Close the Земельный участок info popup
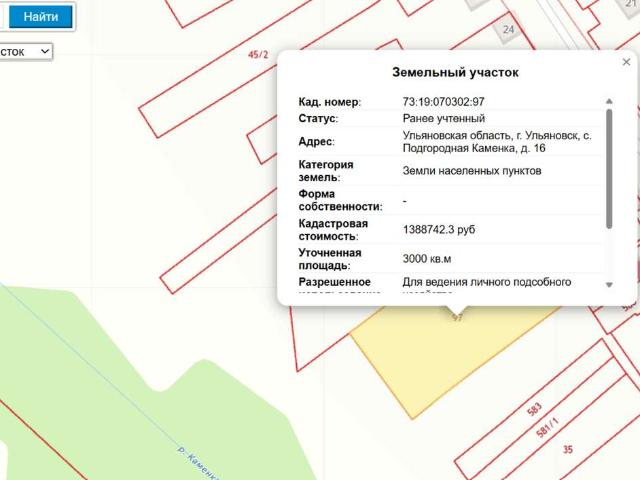Screen dimensions: 640x480 pos(626,62)
